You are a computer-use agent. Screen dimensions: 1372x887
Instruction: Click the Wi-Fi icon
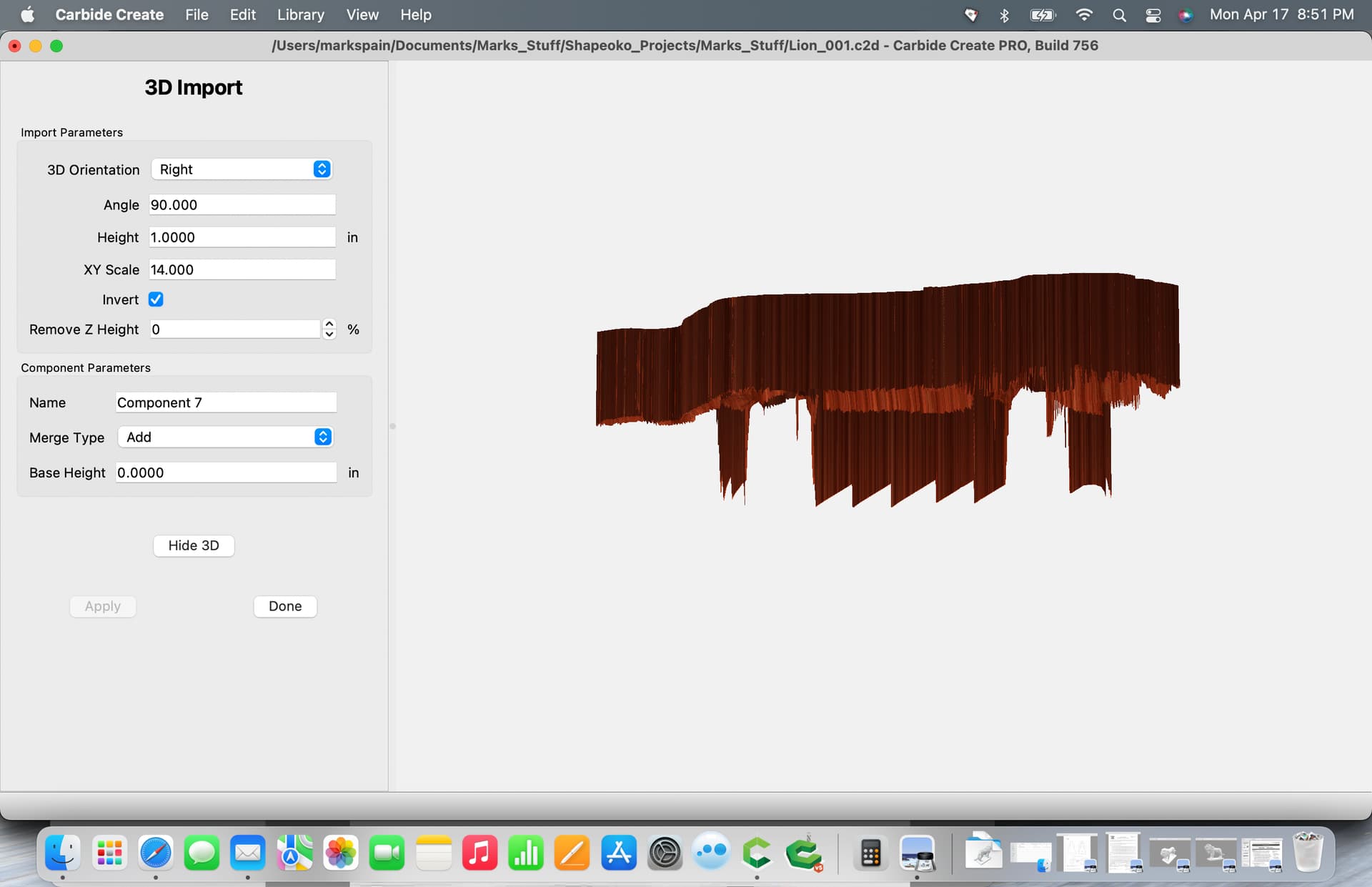pyautogui.click(x=1084, y=15)
